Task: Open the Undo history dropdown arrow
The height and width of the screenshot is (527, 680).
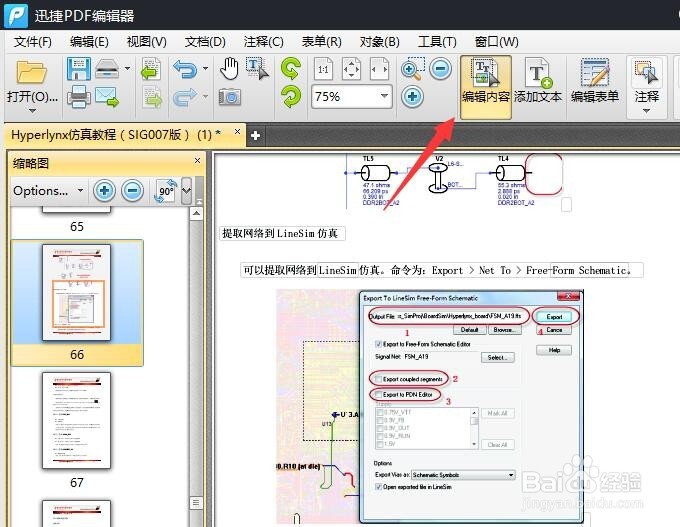Action: pyautogui.click(x=206, y=69)
